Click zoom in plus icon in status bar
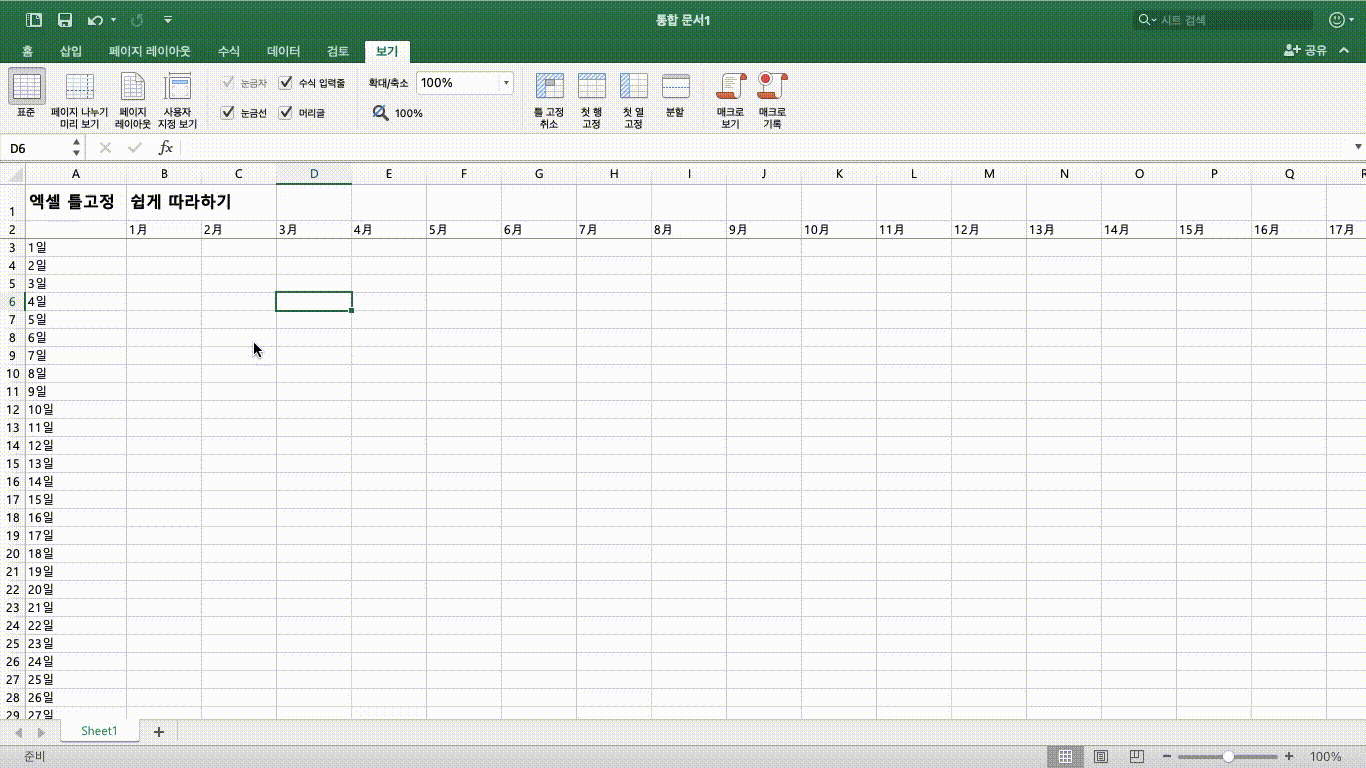 1289,757
